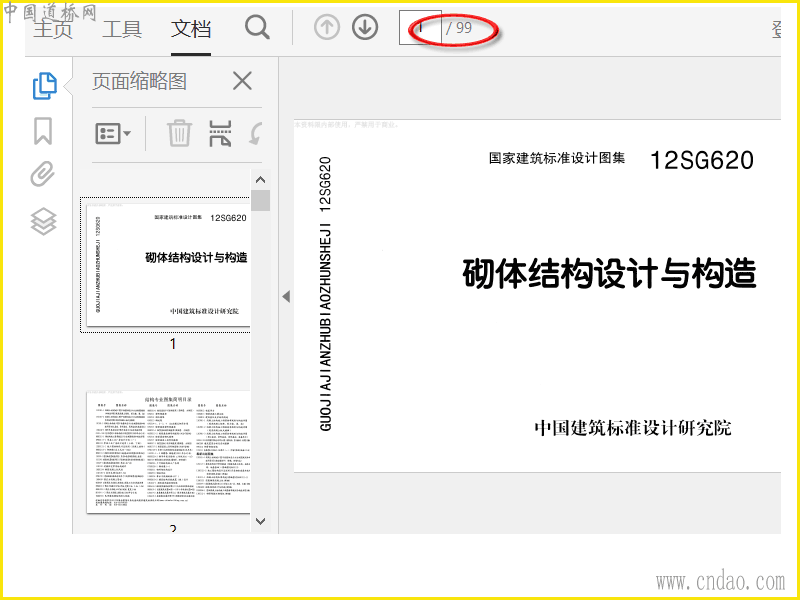Click the page break/insert pages icon
The image size is (800, 600).
220,133
